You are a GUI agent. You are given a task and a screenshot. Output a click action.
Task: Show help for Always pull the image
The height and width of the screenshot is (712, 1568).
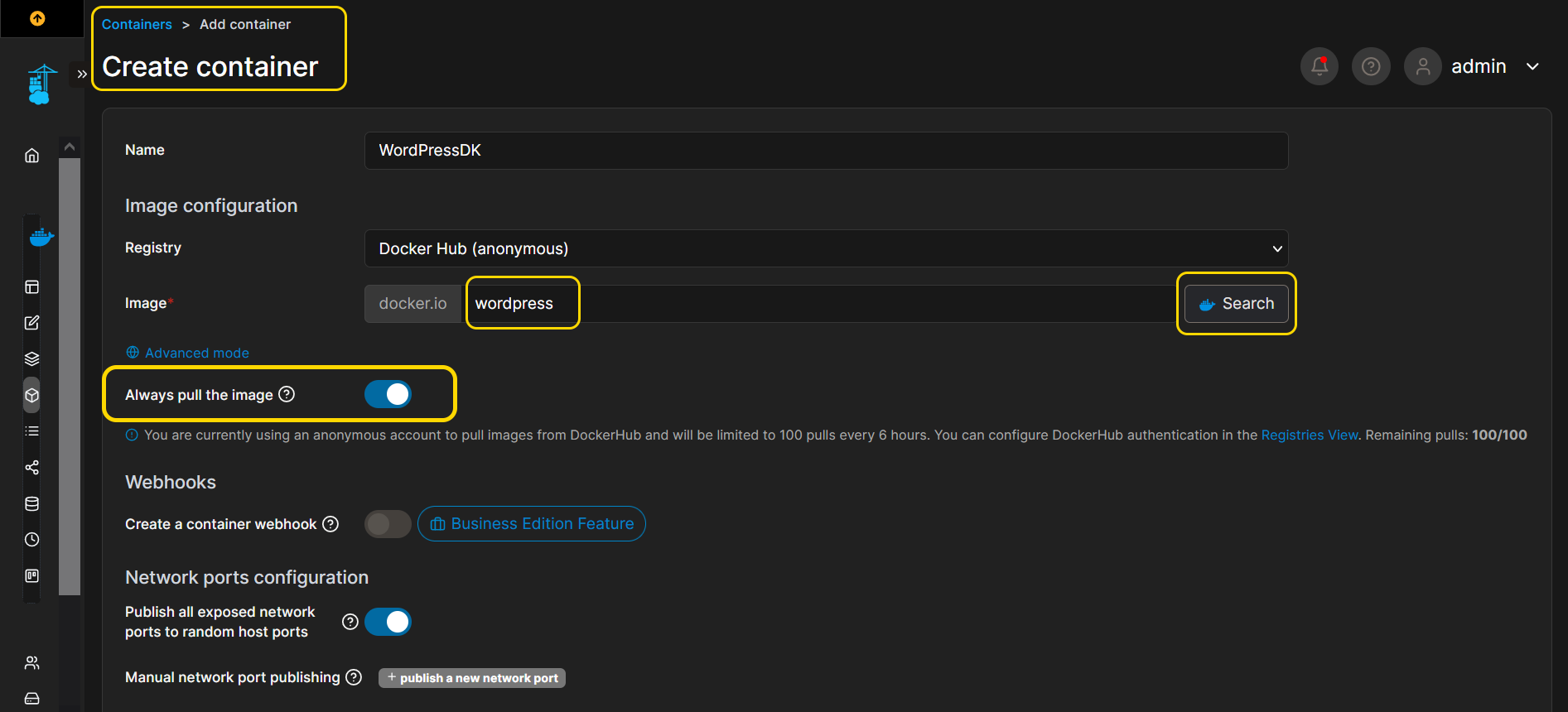[287, 394]
